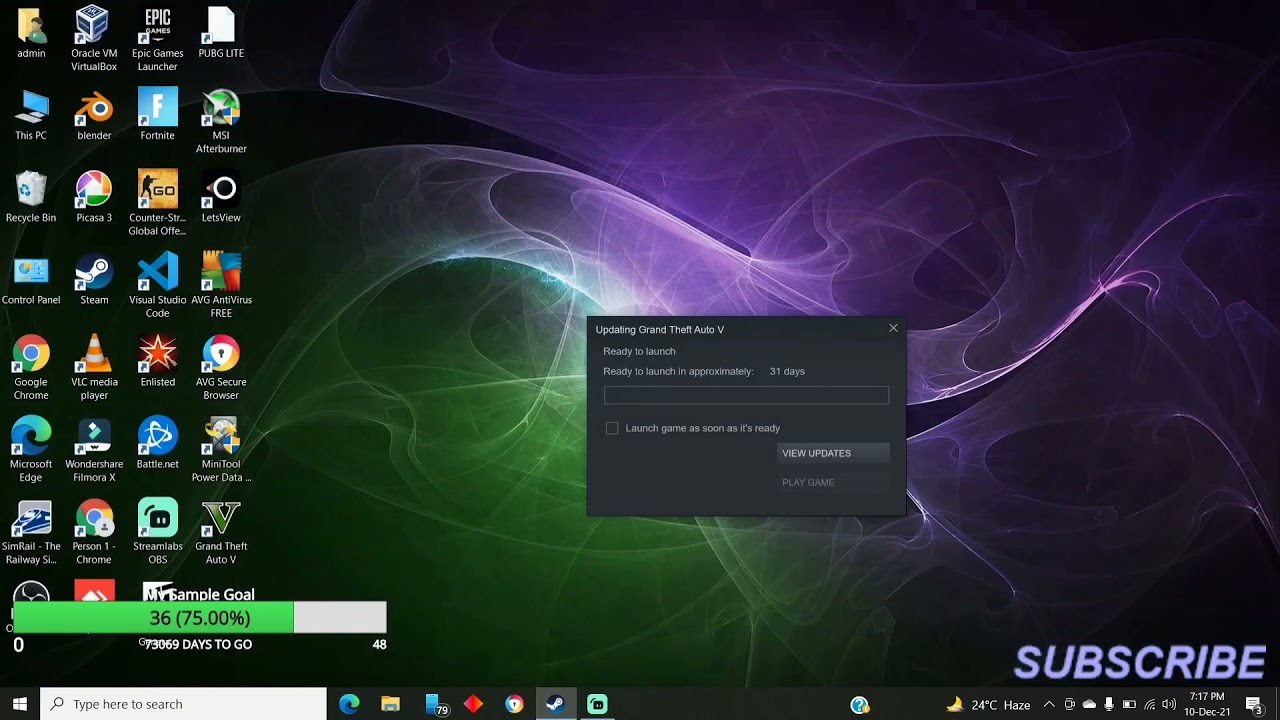Image resolution: width=1280 pixels, height=720 pixels.
Task: Launch Microsoft Edge desktop shortcut
Action: [x=31, y=449]
